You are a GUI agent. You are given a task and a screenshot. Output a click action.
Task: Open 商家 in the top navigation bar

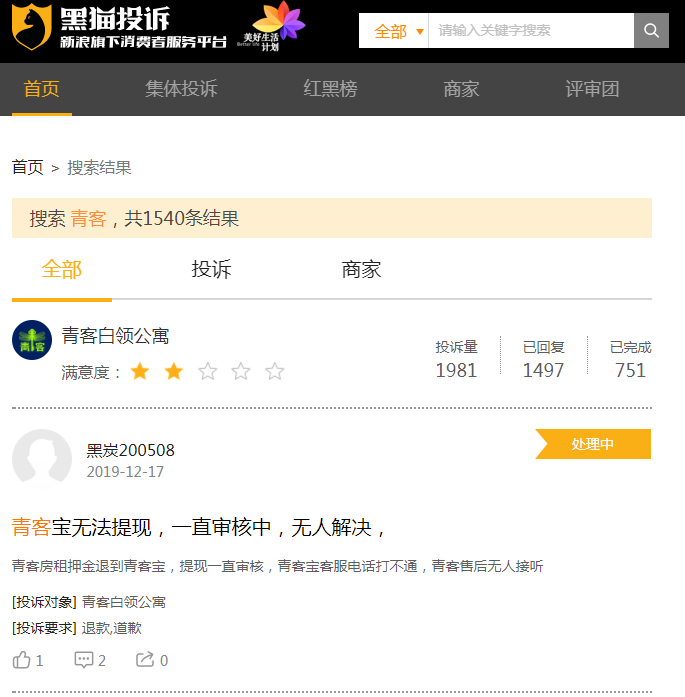[461, 89]
